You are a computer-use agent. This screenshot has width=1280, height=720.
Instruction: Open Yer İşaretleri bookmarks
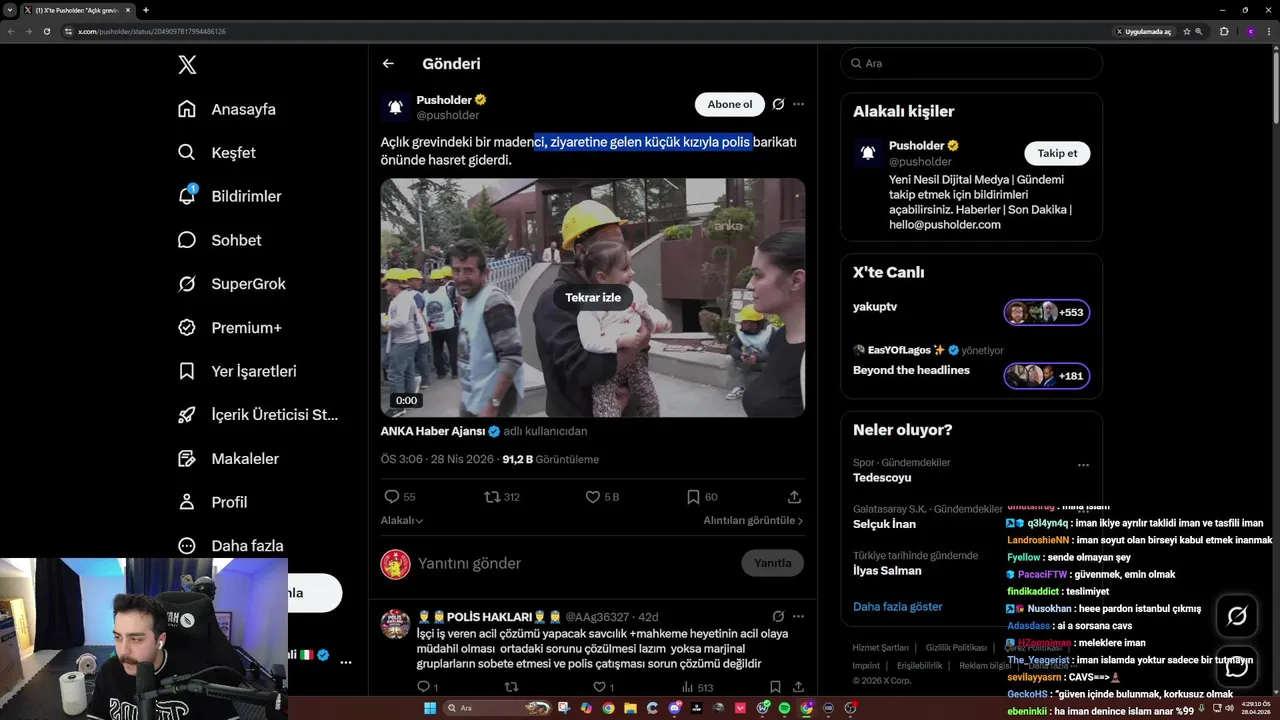click(237, 371)
